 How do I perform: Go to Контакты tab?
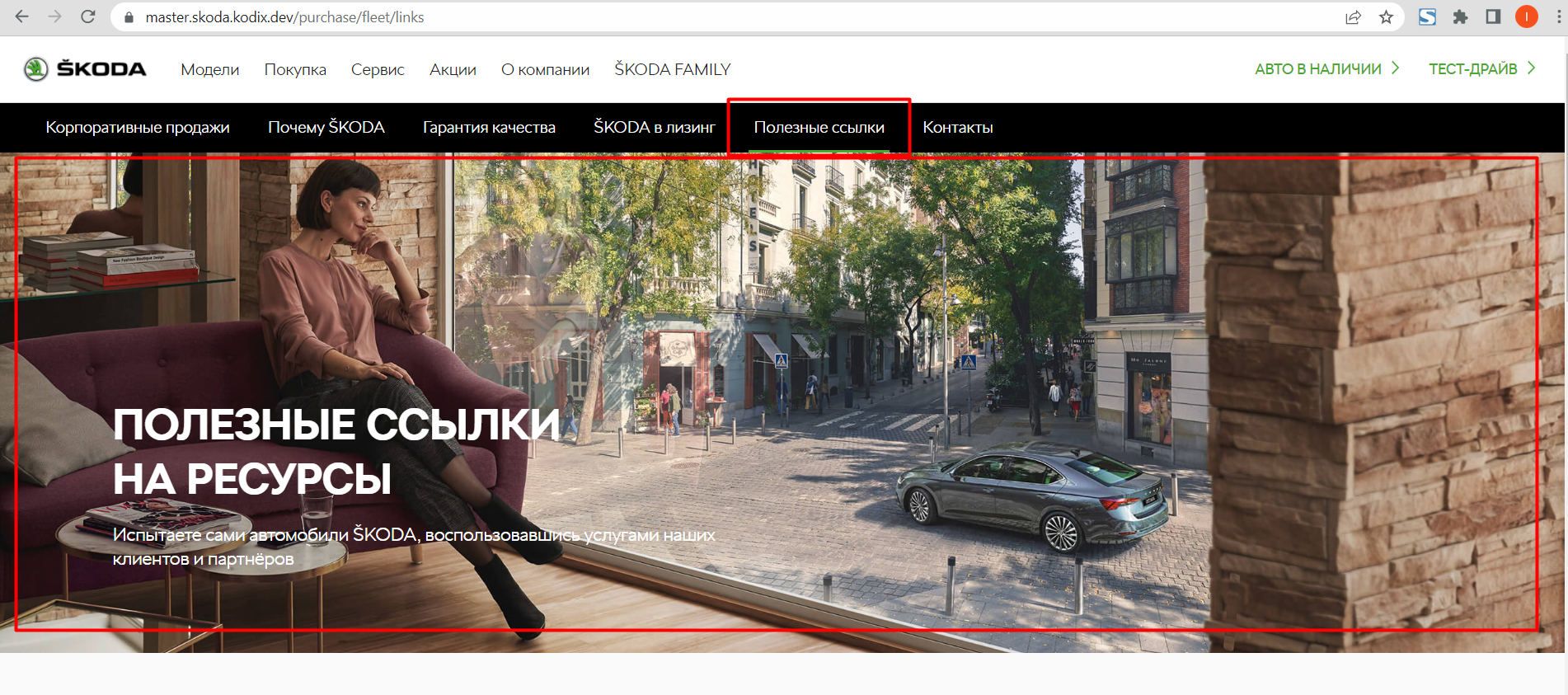[958, 127]
